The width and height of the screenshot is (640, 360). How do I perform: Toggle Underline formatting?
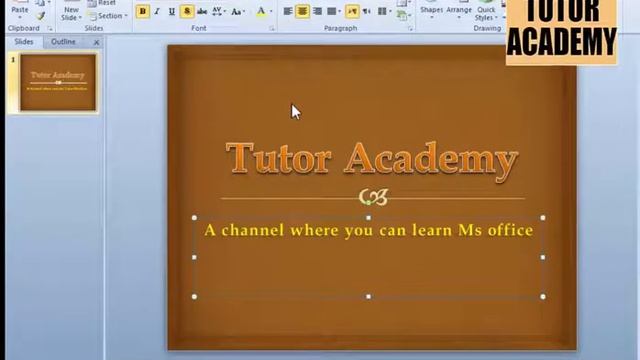click(x=171, y=11)
